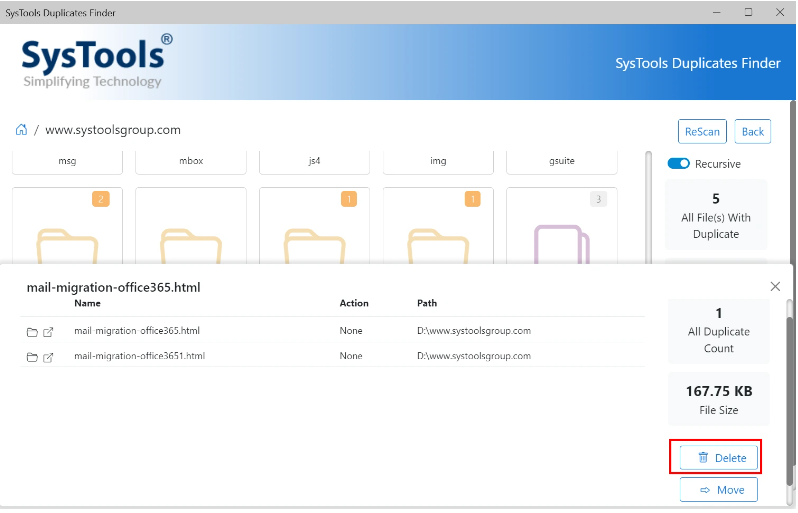Click the 167.75 KB File Size stat
Image resolution: width=798 pixels, height=513 pixels.
pos(719,399)
